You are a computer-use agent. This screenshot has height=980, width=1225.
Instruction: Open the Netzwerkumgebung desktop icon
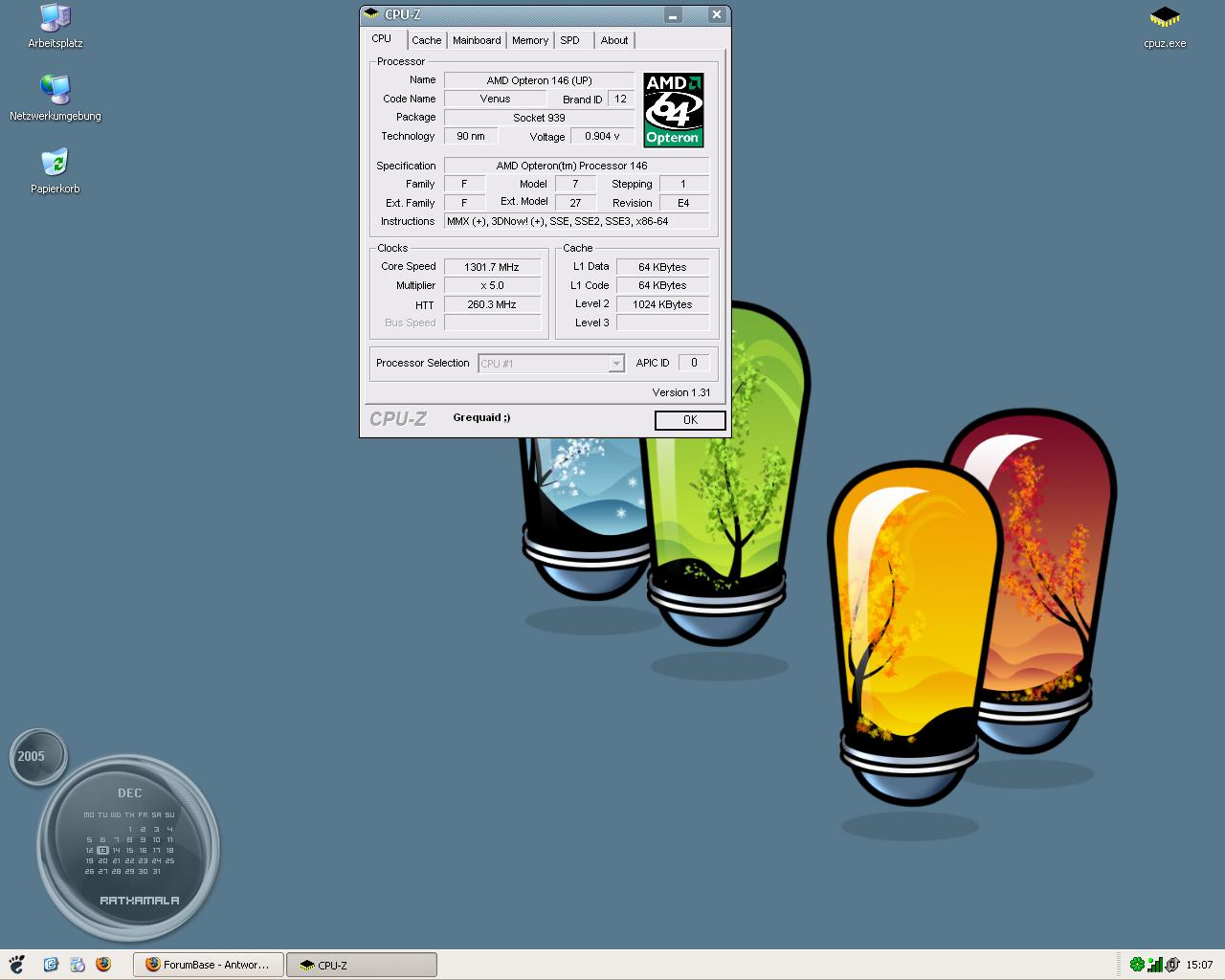pos(56,99)
